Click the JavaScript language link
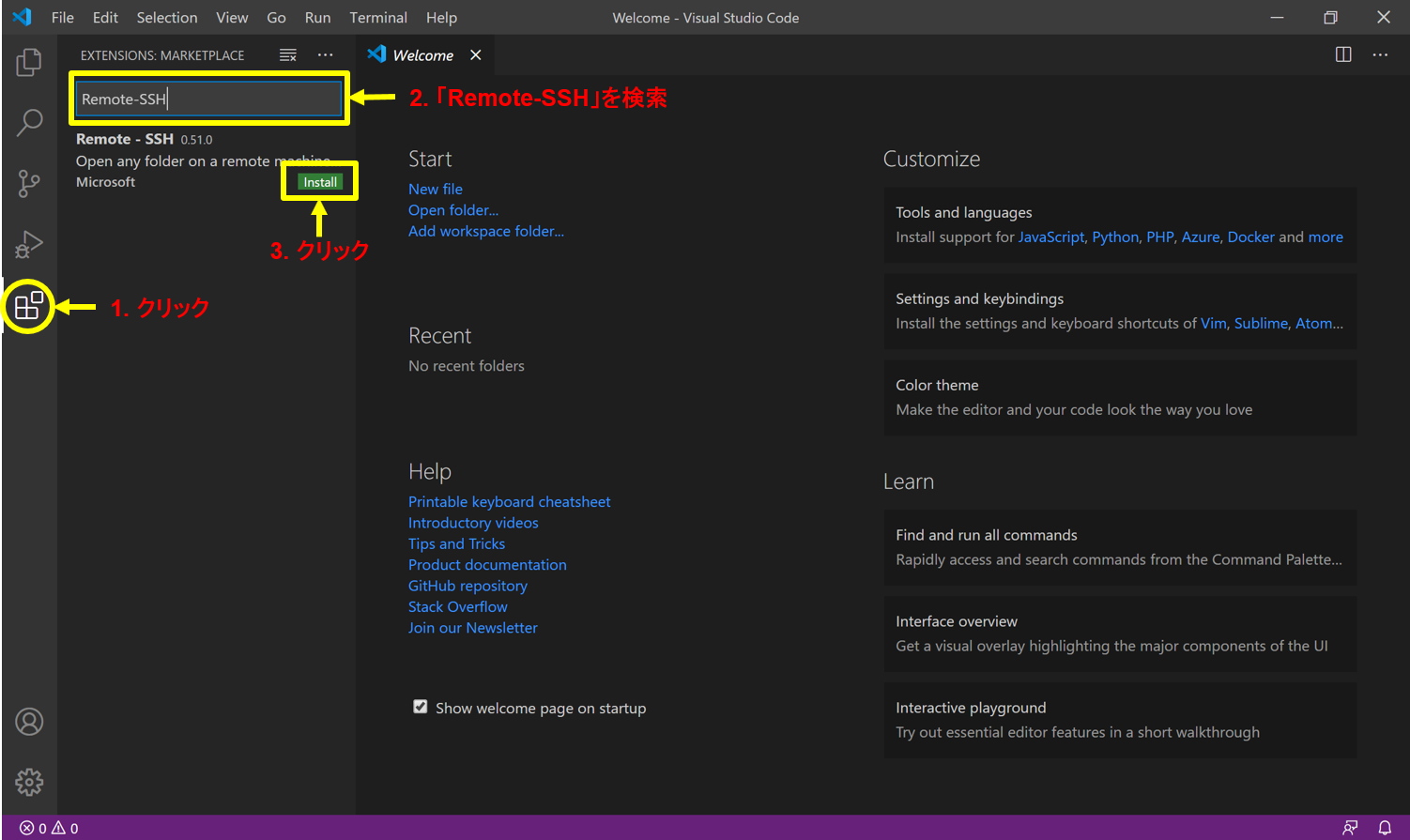The height and width of the screenshot is (840, 1410). pos(1051,237)
